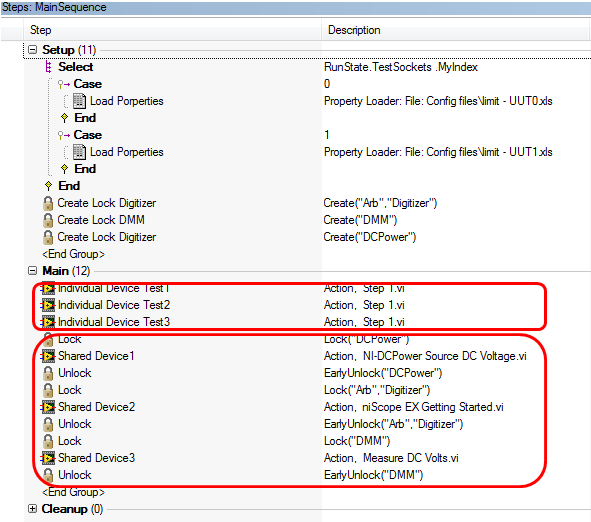Click the LabVIEW icon of Individual Device Test2
Image resolution: width=591 pixels, height=522 pixels.
point(48,305)
